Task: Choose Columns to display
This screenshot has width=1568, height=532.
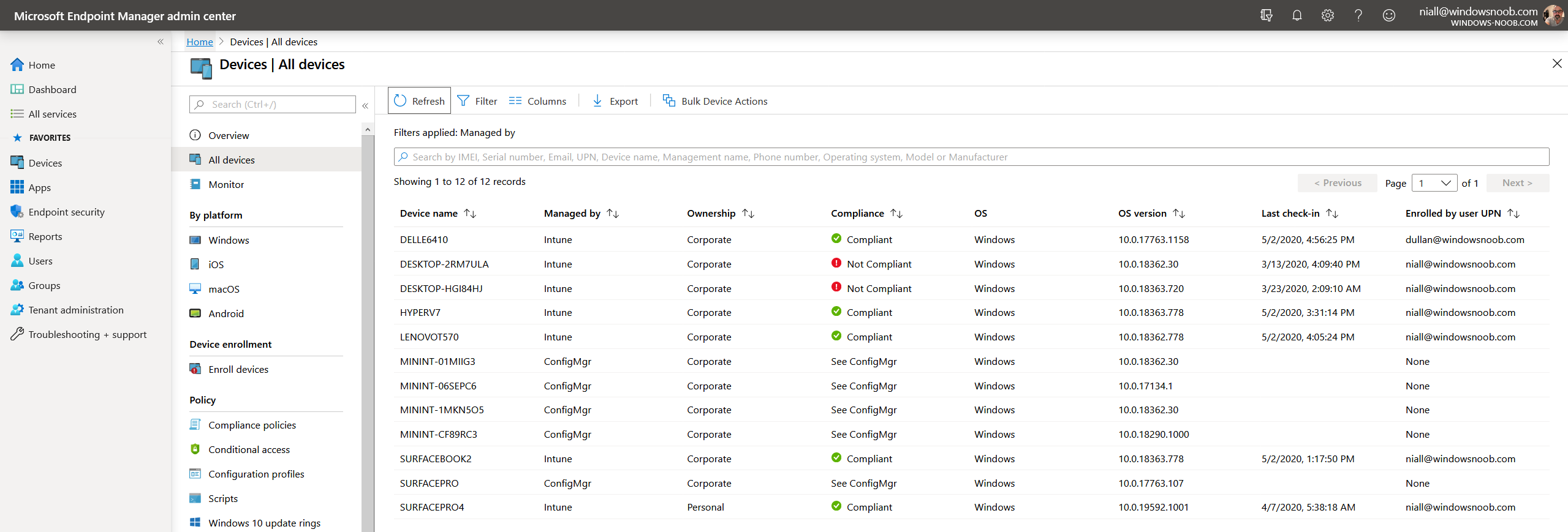Action: click(538, 101)
